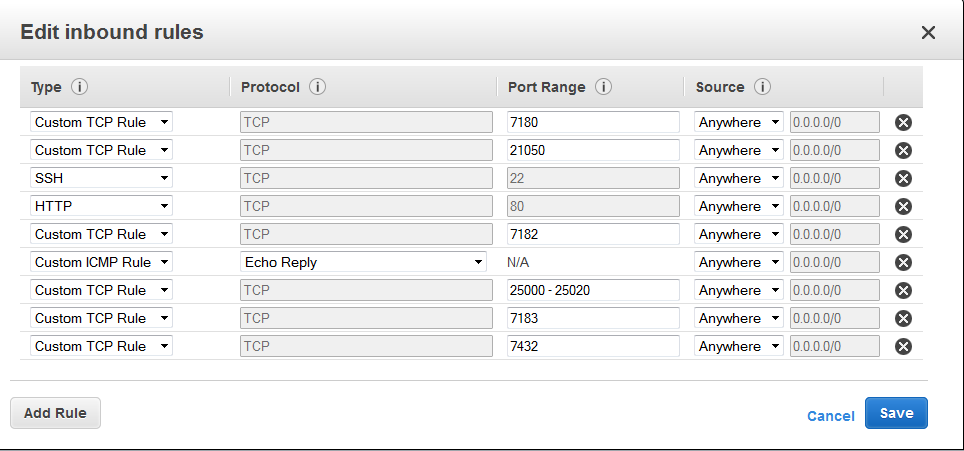Click the Port Range info icon
The height and width of the screenshot is (451, 964).
pyautogui.click(x=603, y=87)
